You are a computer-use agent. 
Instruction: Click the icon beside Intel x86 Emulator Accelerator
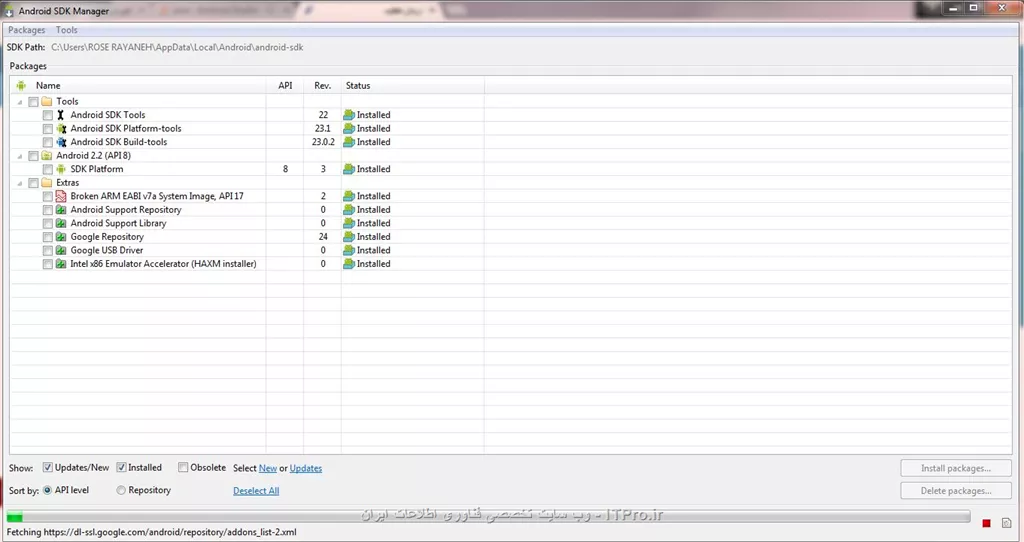(x=61, y=264)
